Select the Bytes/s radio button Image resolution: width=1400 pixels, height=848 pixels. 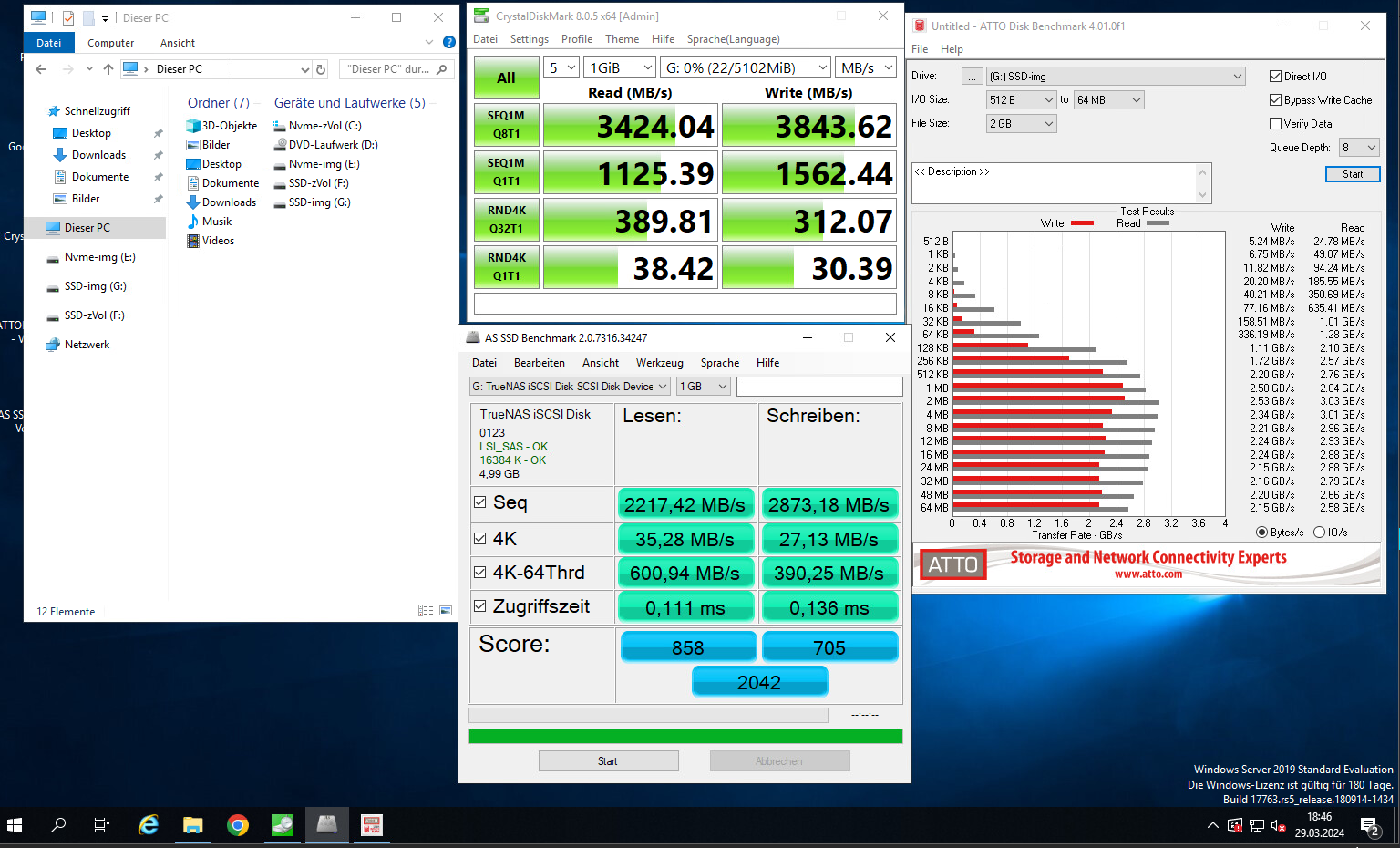[1261, 533]
